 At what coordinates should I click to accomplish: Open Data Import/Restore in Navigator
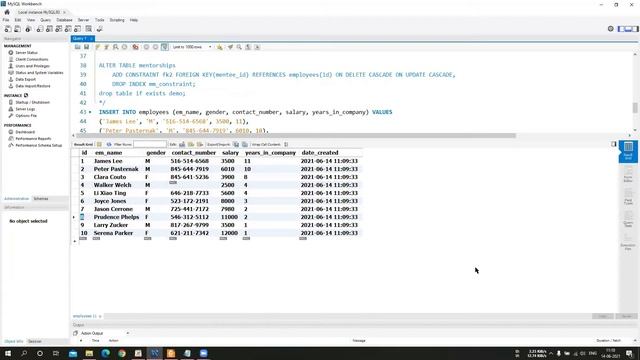coord(33,86)
